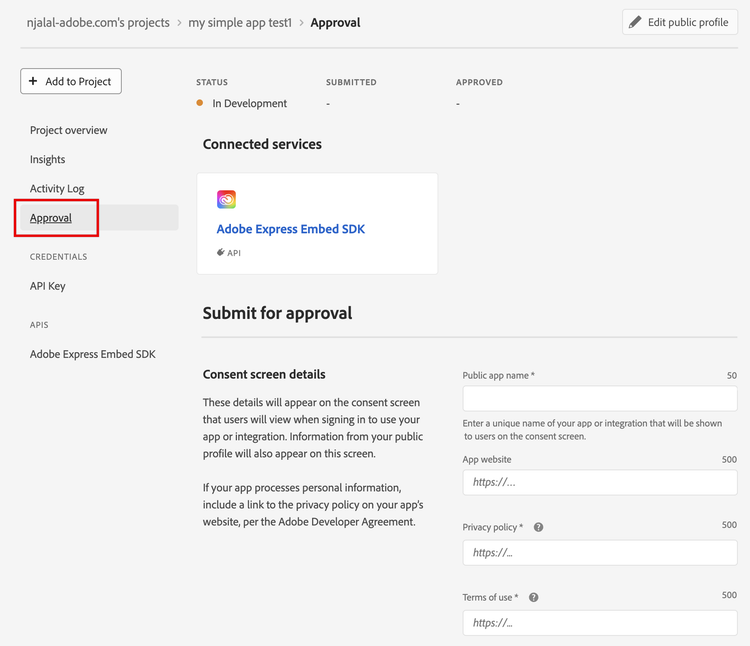The height and width of the screenshot is (646, 750).
Task: Go to my simple app test1 breadcrumb
Action: click(240, 22)
